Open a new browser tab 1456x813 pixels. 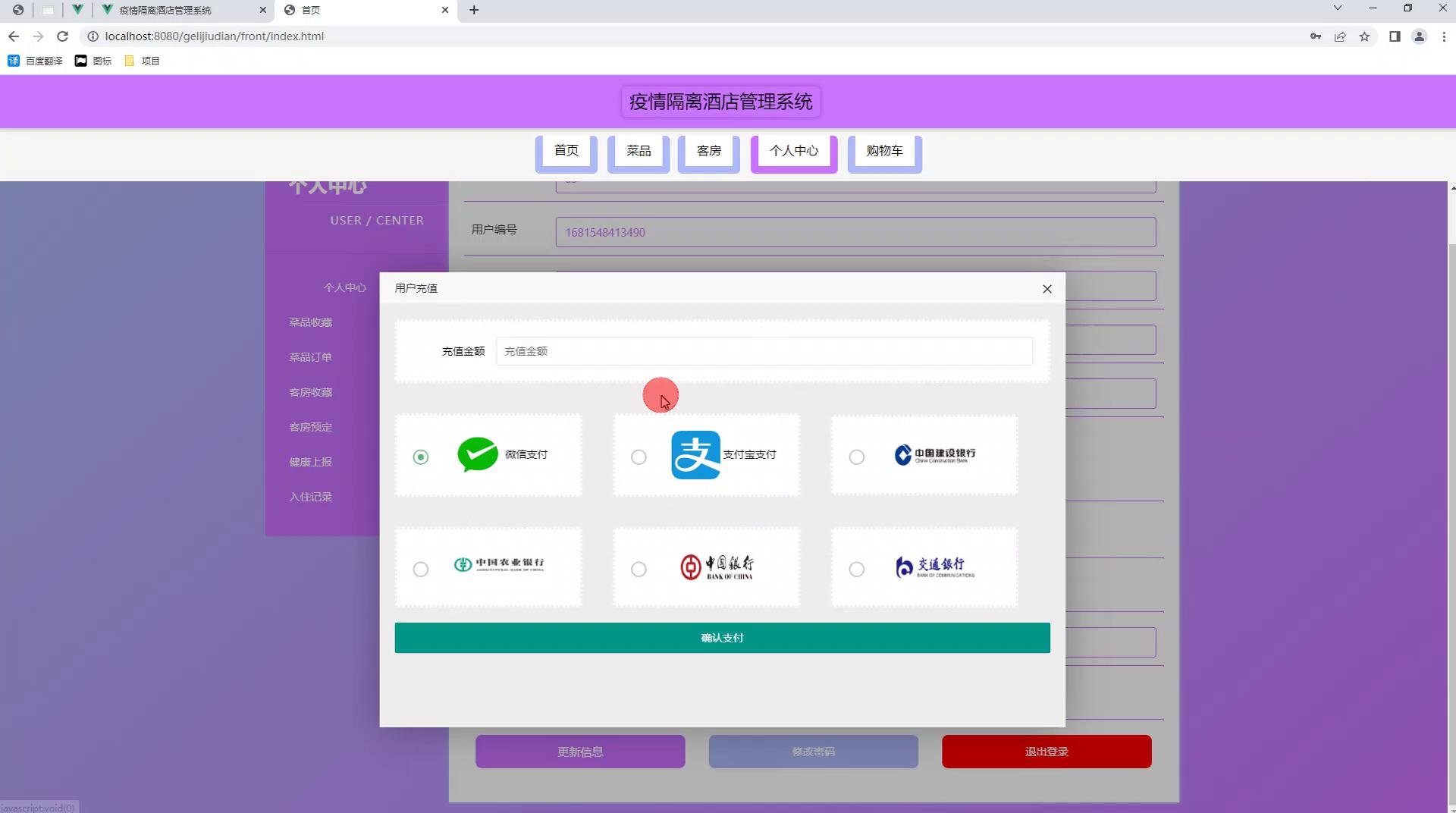[474, 10]
